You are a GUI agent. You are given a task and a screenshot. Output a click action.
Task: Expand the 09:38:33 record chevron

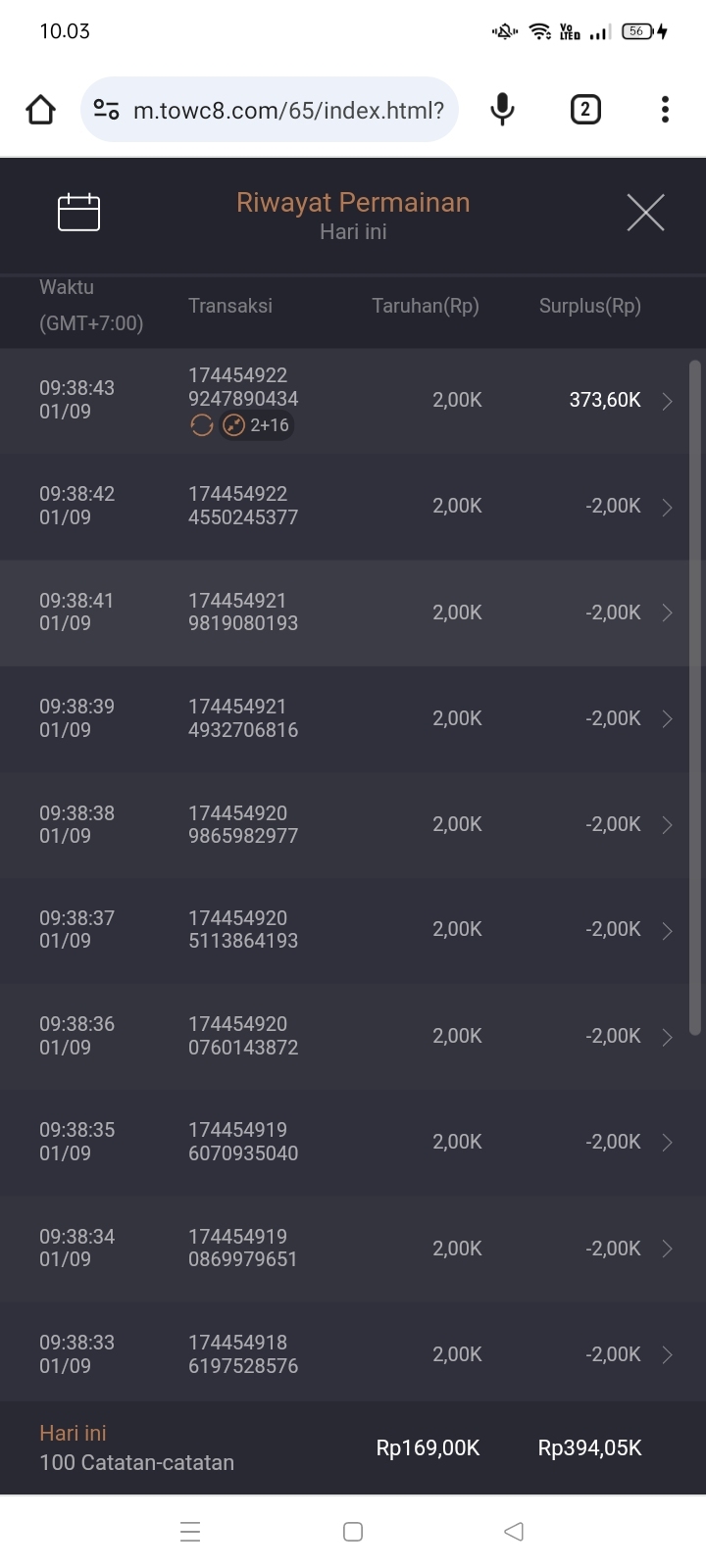[x=667, y=1354]
